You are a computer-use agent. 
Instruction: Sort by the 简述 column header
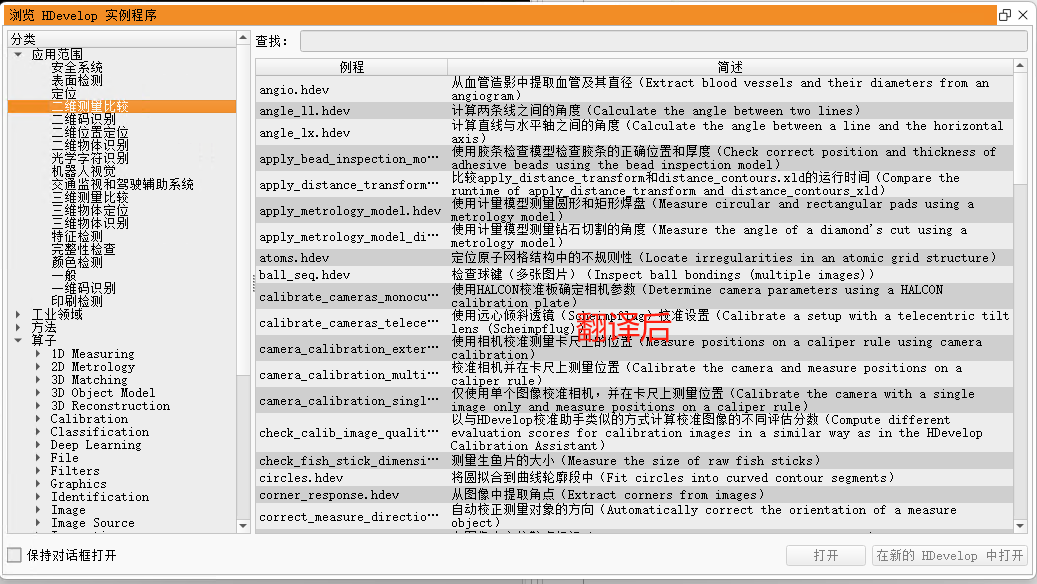pyautogui.click(x=730, y=67)
